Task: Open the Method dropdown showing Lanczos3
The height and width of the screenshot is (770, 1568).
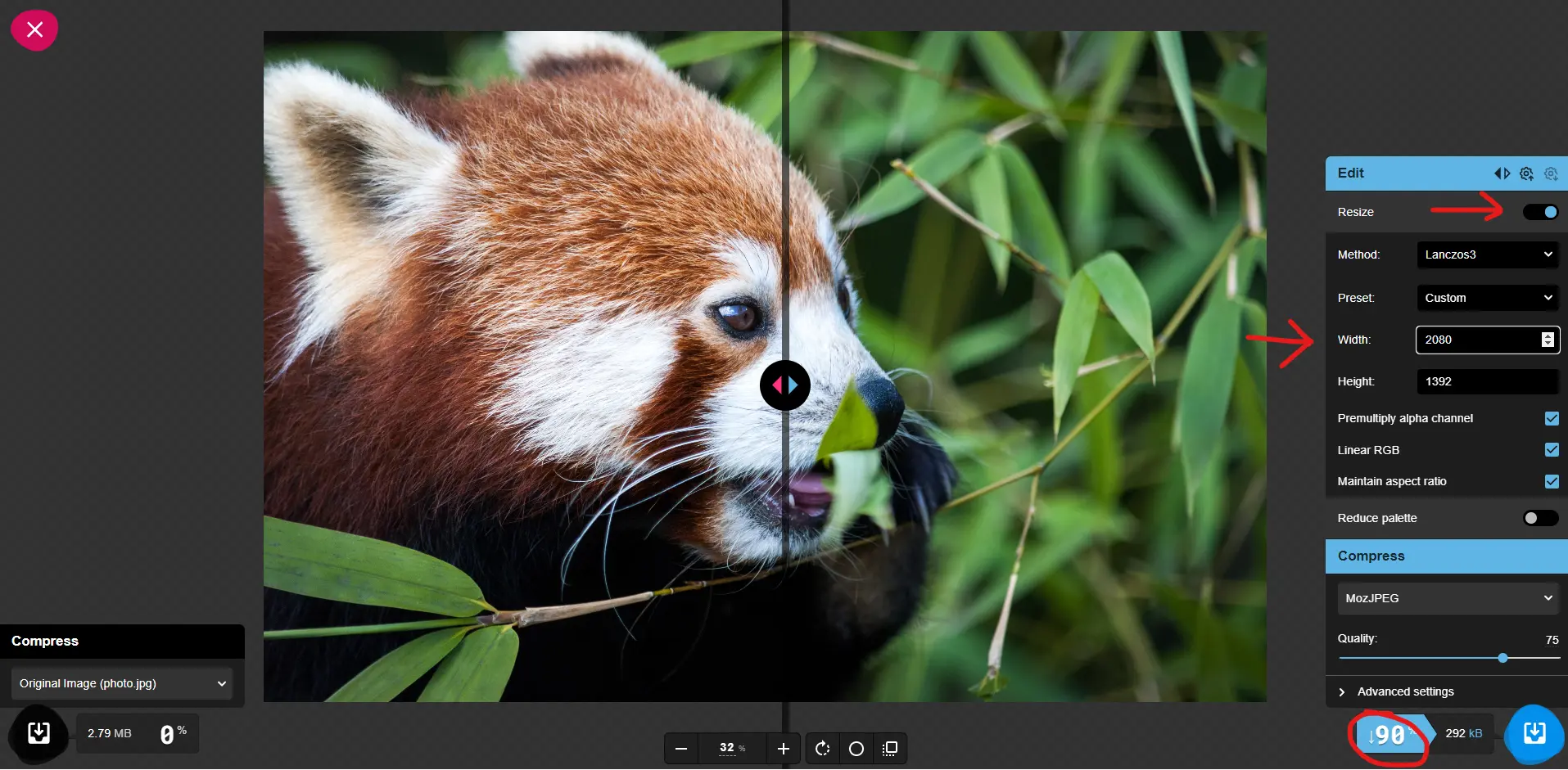Action: pos(1487,254)
